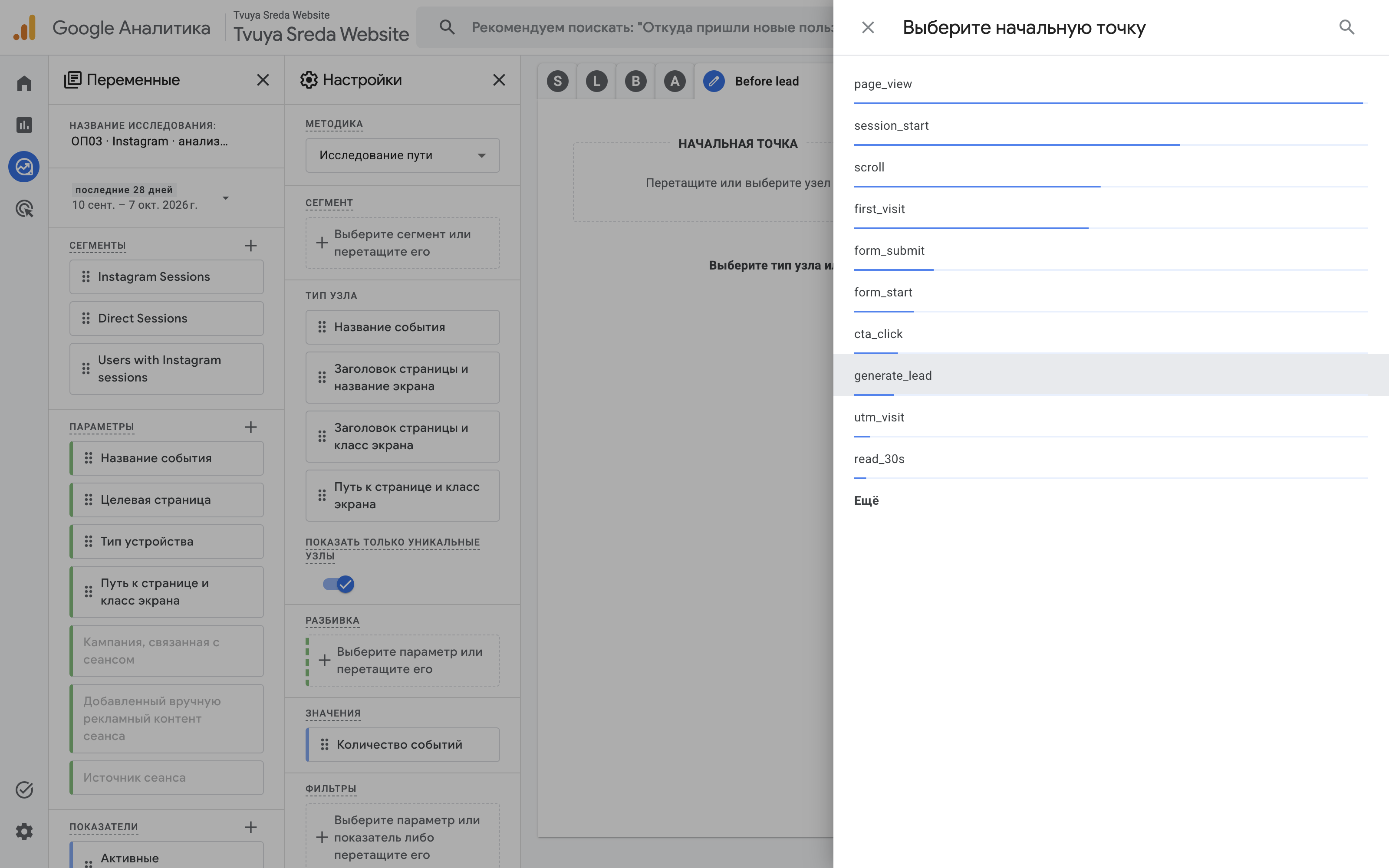Select page_view as starting point

1111,84
